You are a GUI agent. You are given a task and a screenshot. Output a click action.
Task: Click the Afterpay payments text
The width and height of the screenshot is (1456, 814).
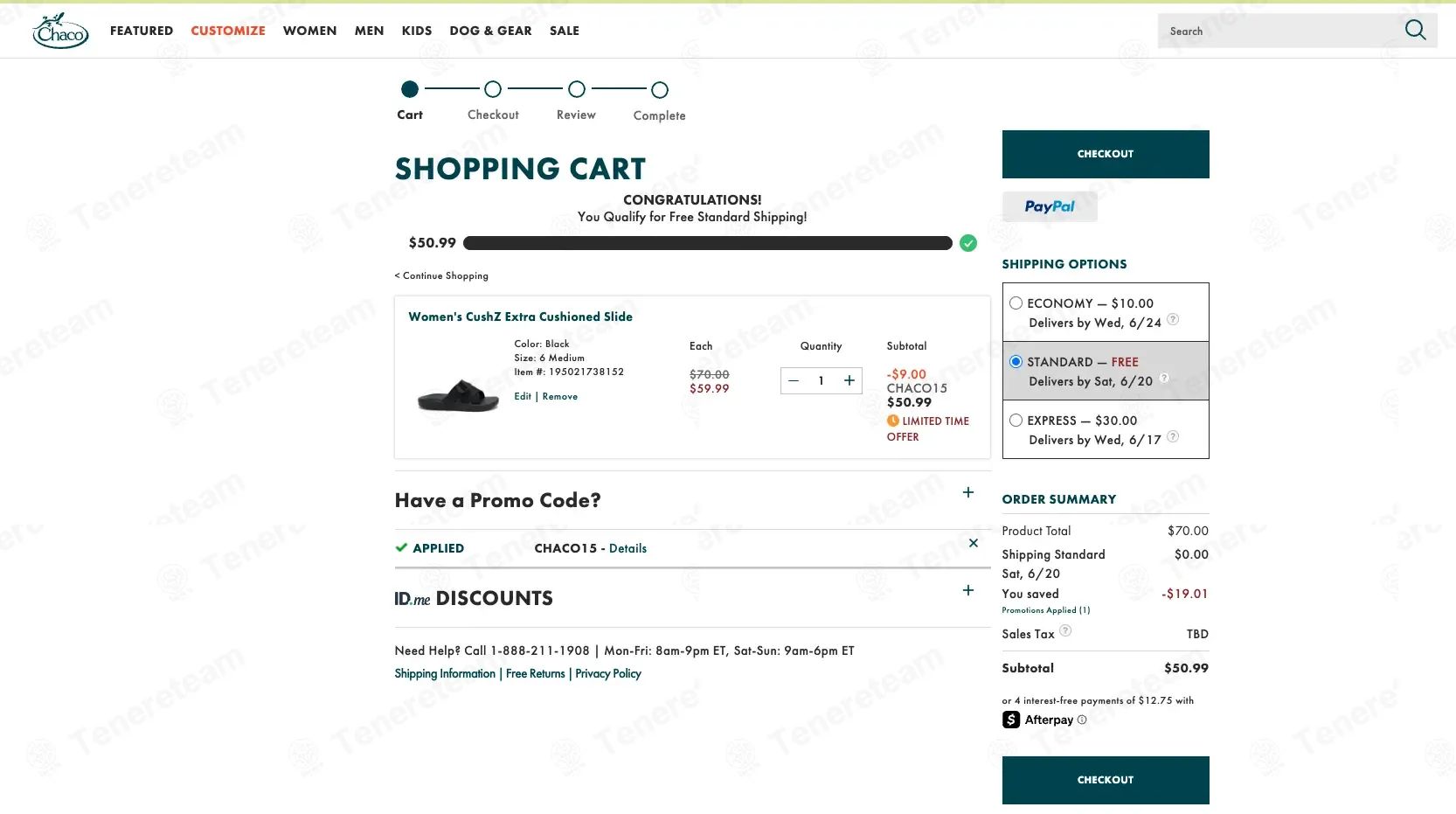point(1098,700)
